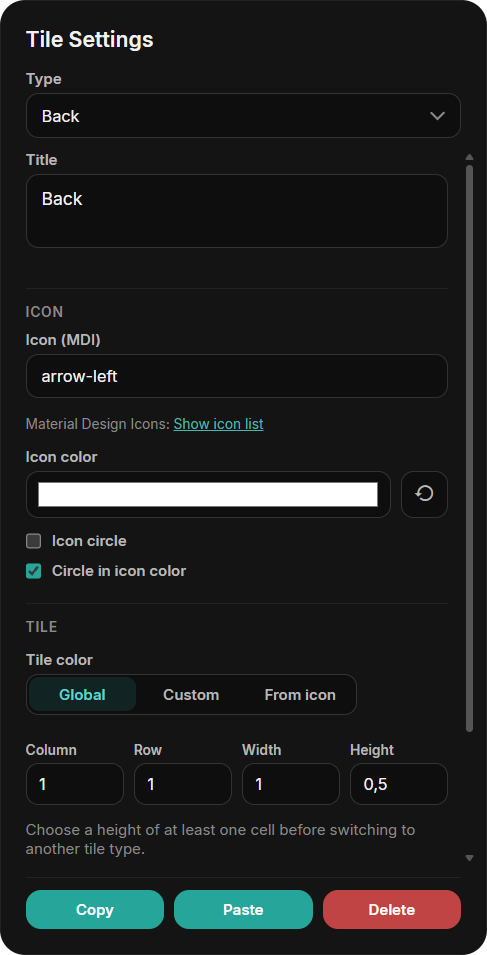
Task: Enable the Icon circle checkbox
Action: pyautogui.click(x=33, y=541)
